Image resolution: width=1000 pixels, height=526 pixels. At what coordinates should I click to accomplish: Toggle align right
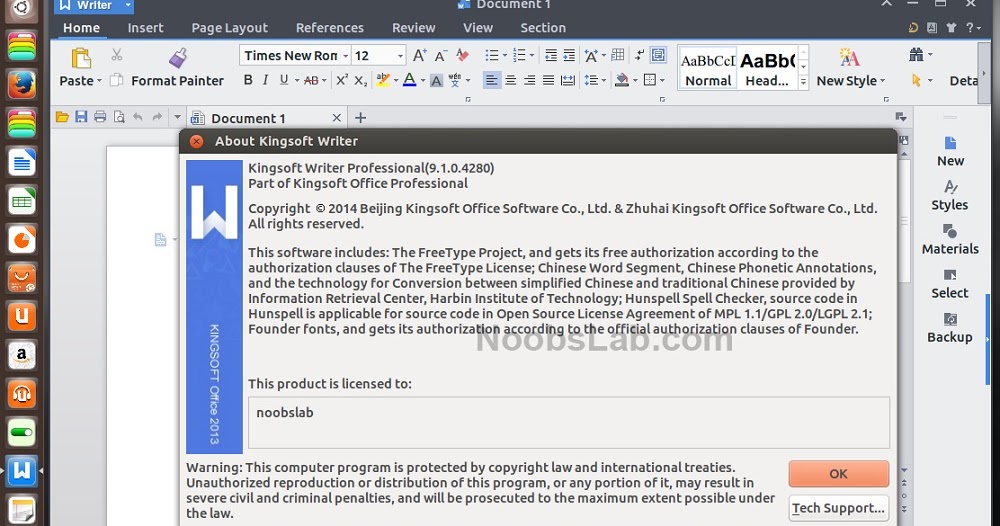click(x=529, y=80)
